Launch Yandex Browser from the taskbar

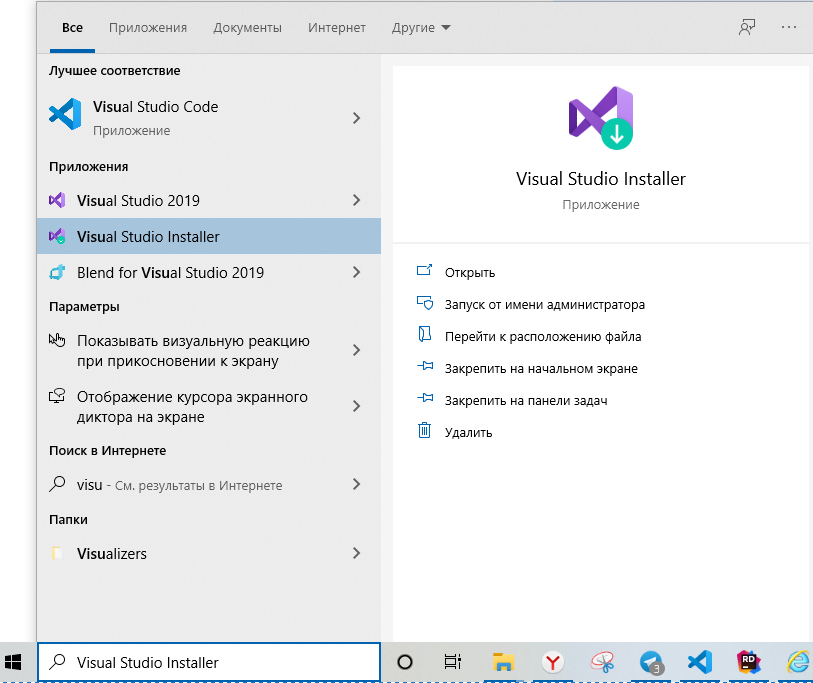[x=553, y=662]
